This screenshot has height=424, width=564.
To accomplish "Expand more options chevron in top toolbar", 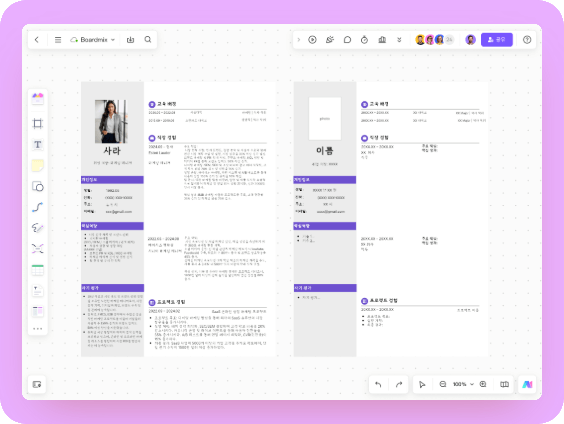I will tap(399, 40).
